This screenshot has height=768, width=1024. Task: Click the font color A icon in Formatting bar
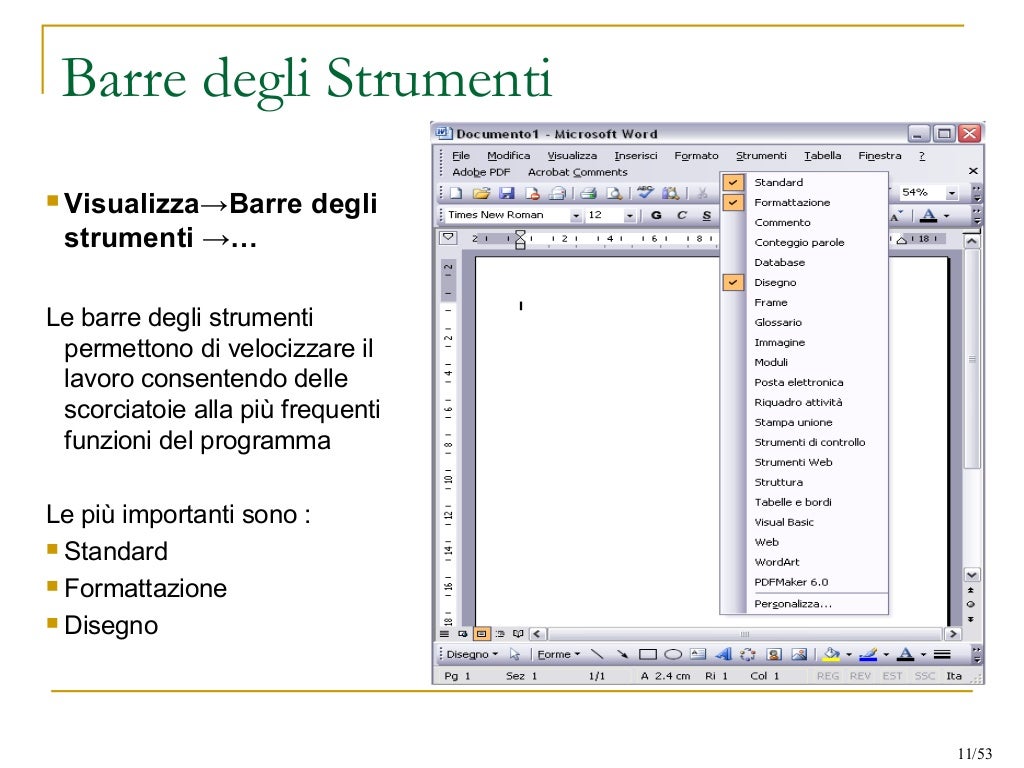(929, 215)
